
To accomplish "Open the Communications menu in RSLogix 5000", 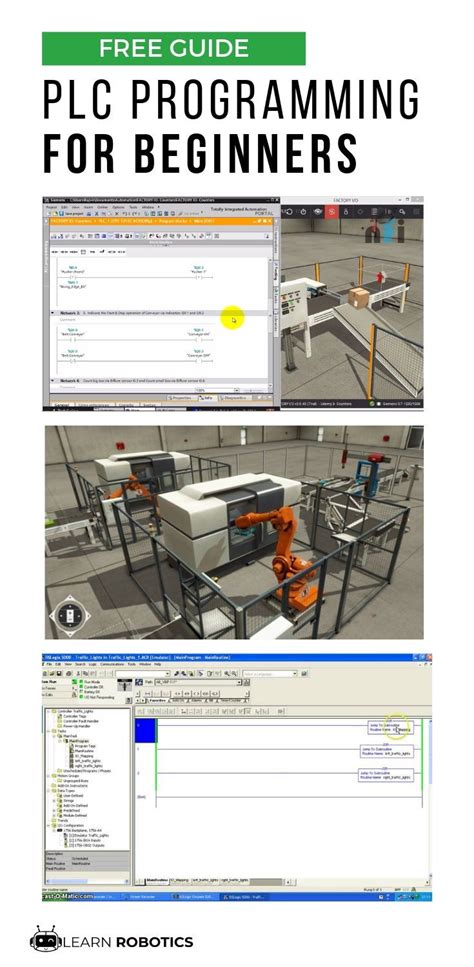I will [112, 664].
